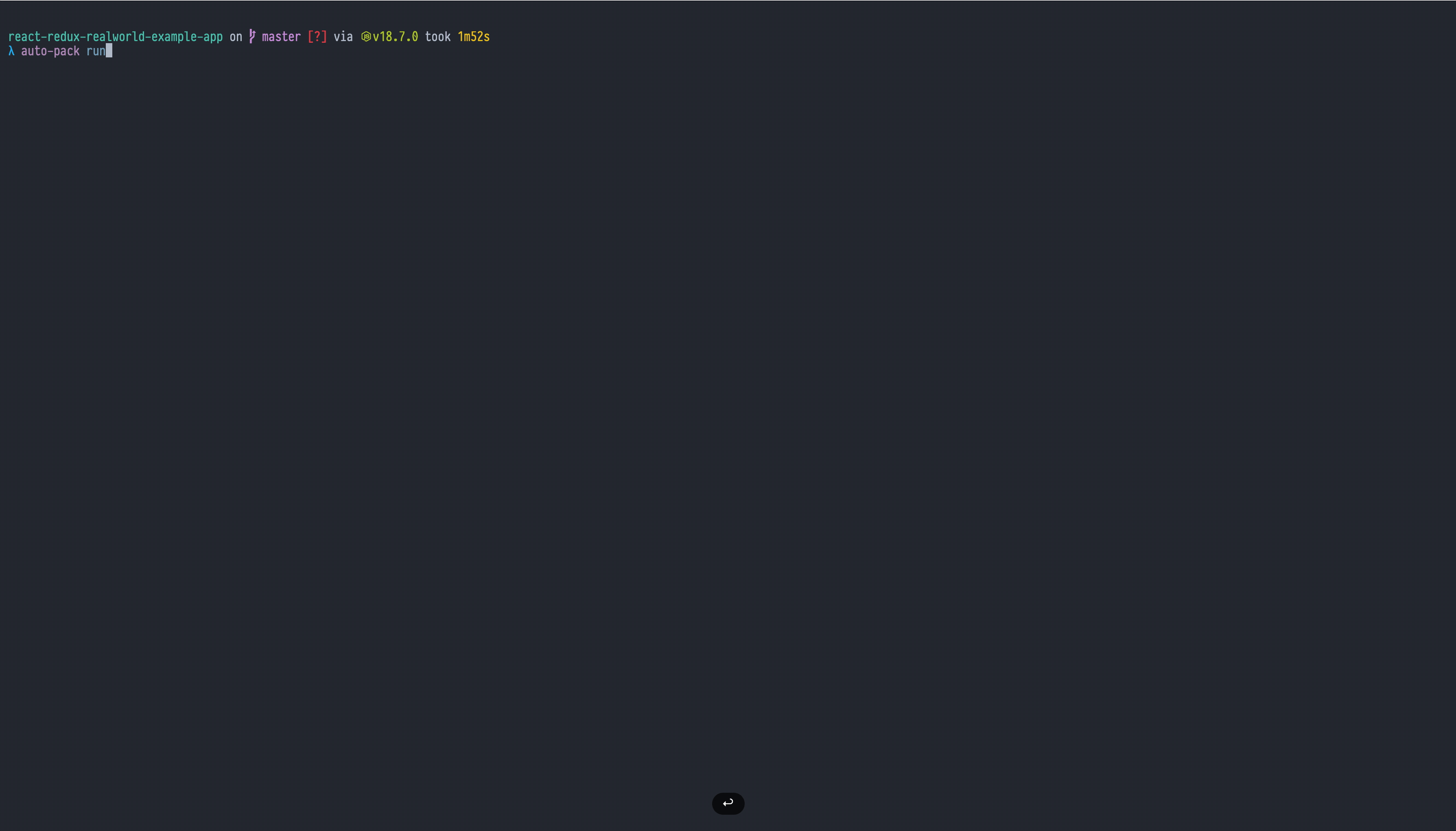Click the blue lambda prompt symbol
Screen dimensions: 1456x831
(x=11, y=51)
